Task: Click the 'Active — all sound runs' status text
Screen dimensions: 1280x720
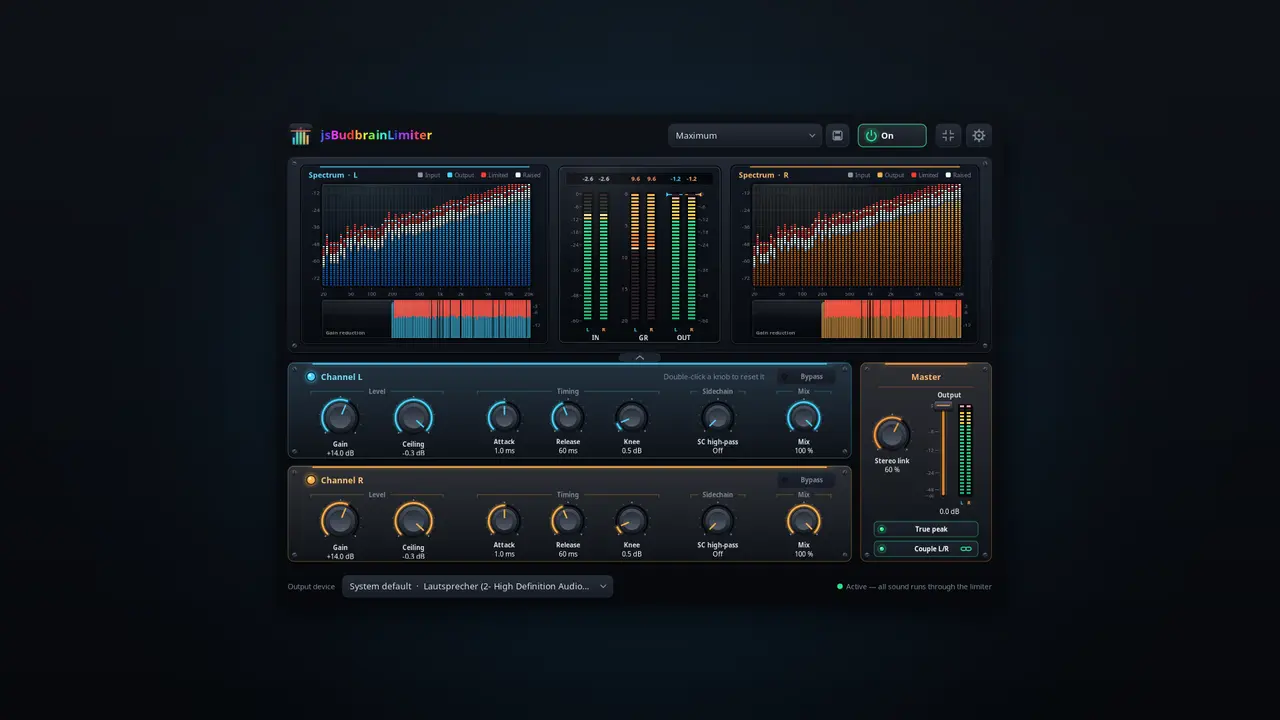Action: (x=919, y=587)
